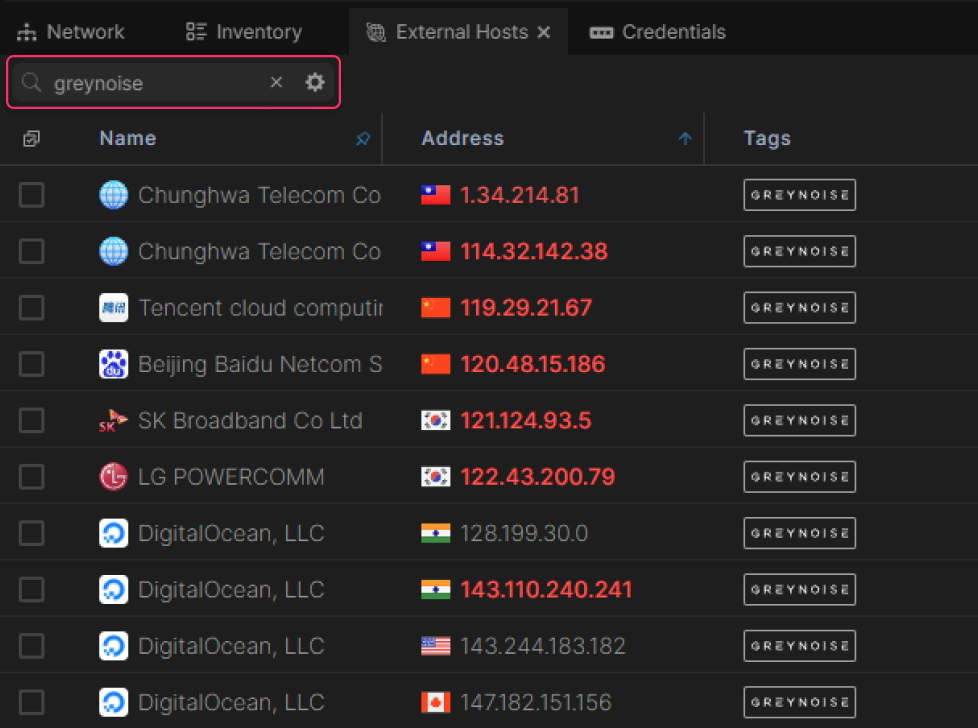This screenshot has width=978, height=728.
Task: Click the LG logo icon
Action: (114, 477)
